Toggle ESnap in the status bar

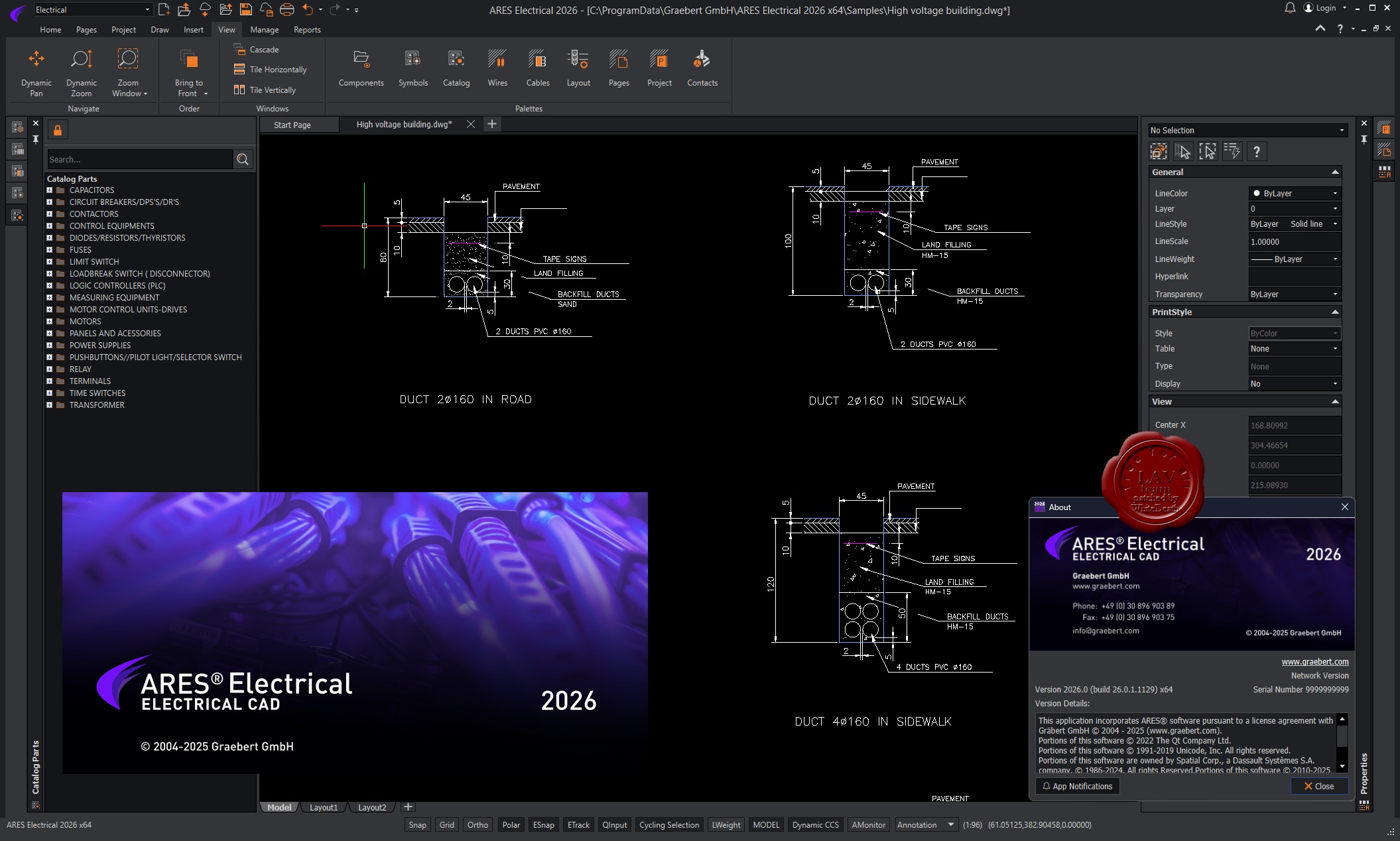(x=544, y=824)
